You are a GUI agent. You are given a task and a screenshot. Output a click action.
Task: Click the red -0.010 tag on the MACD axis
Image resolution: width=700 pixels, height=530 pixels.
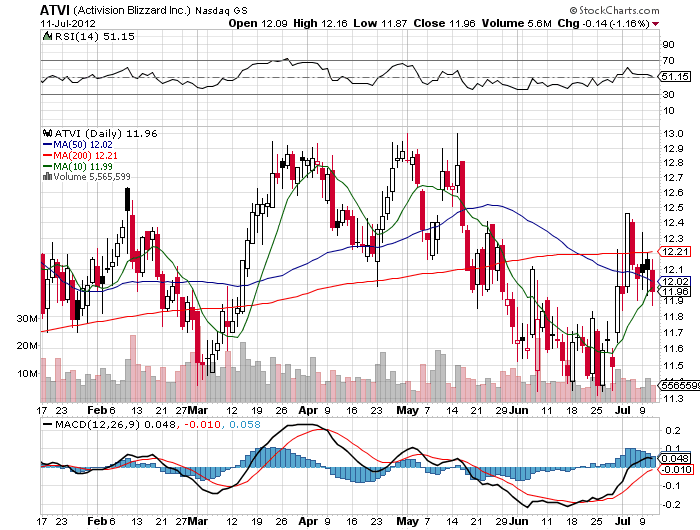point(676,469)
